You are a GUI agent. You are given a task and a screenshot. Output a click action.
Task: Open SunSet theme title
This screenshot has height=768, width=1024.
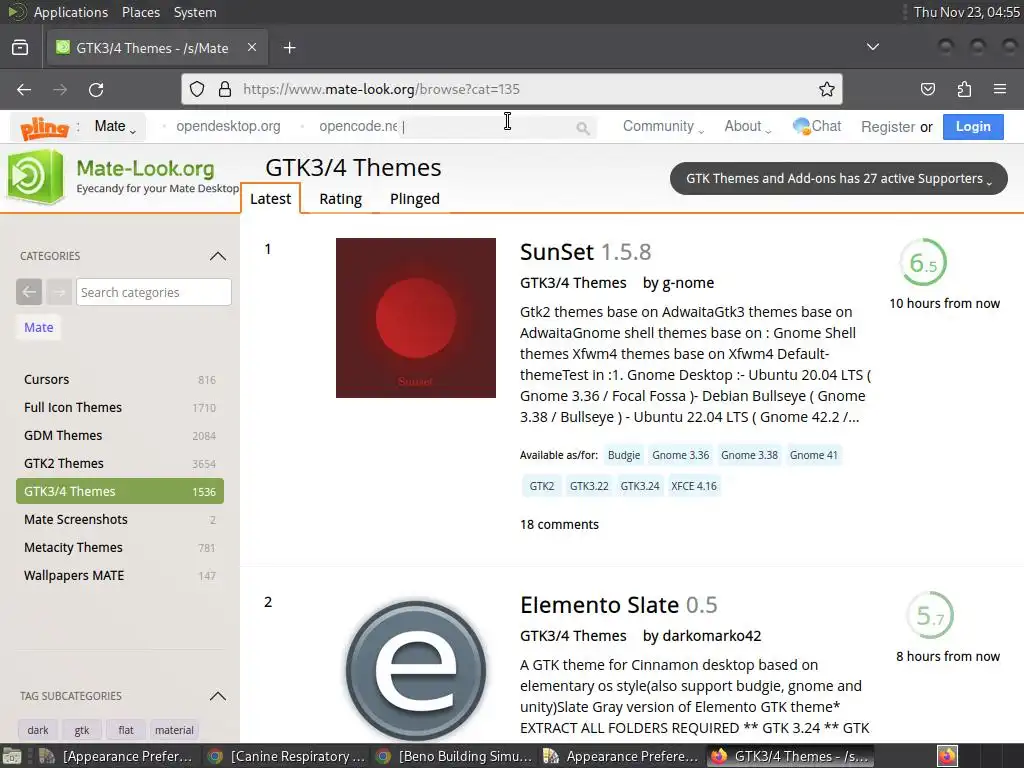click(556, 251)
